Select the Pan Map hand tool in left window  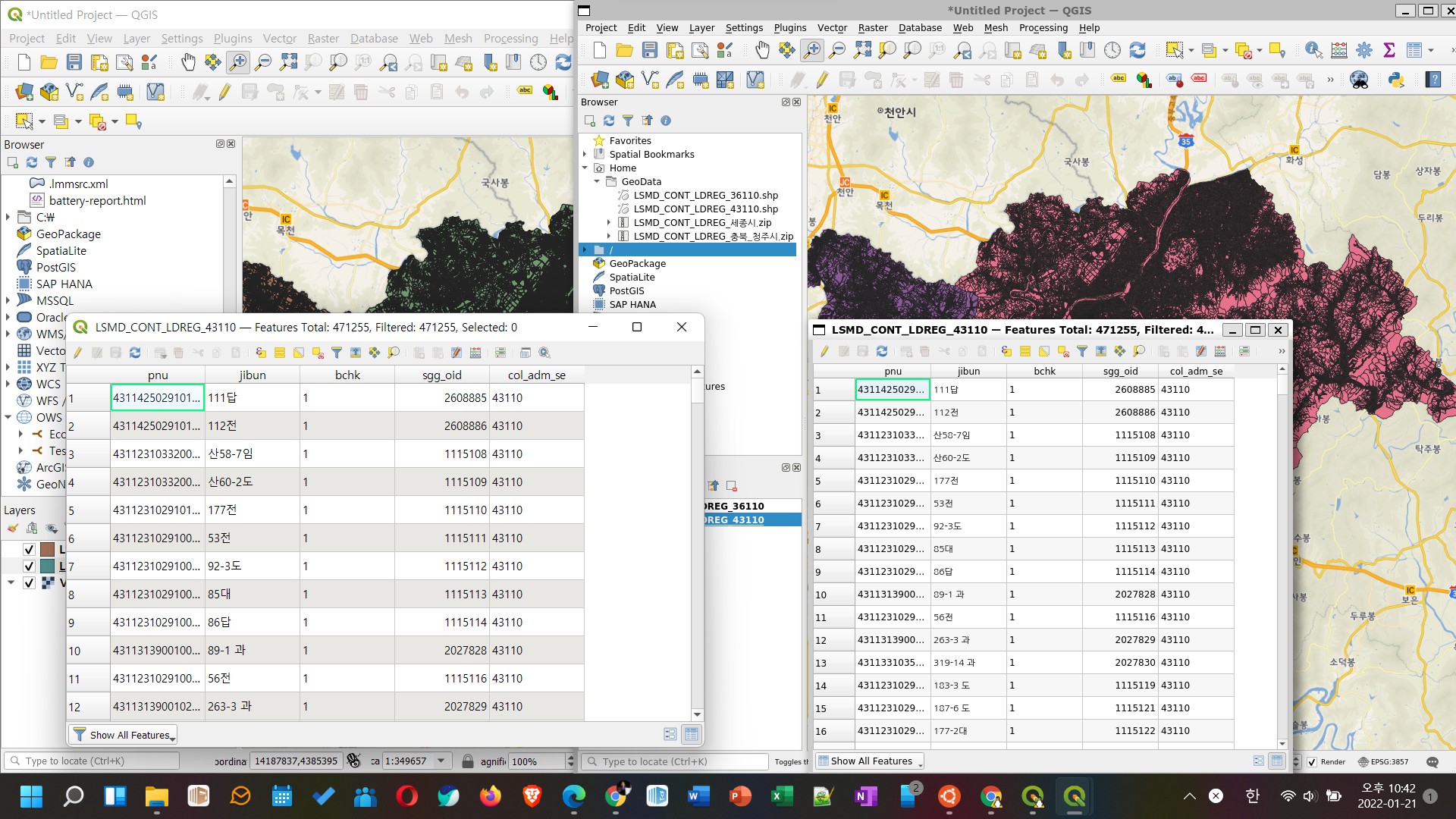click(187, 62)
